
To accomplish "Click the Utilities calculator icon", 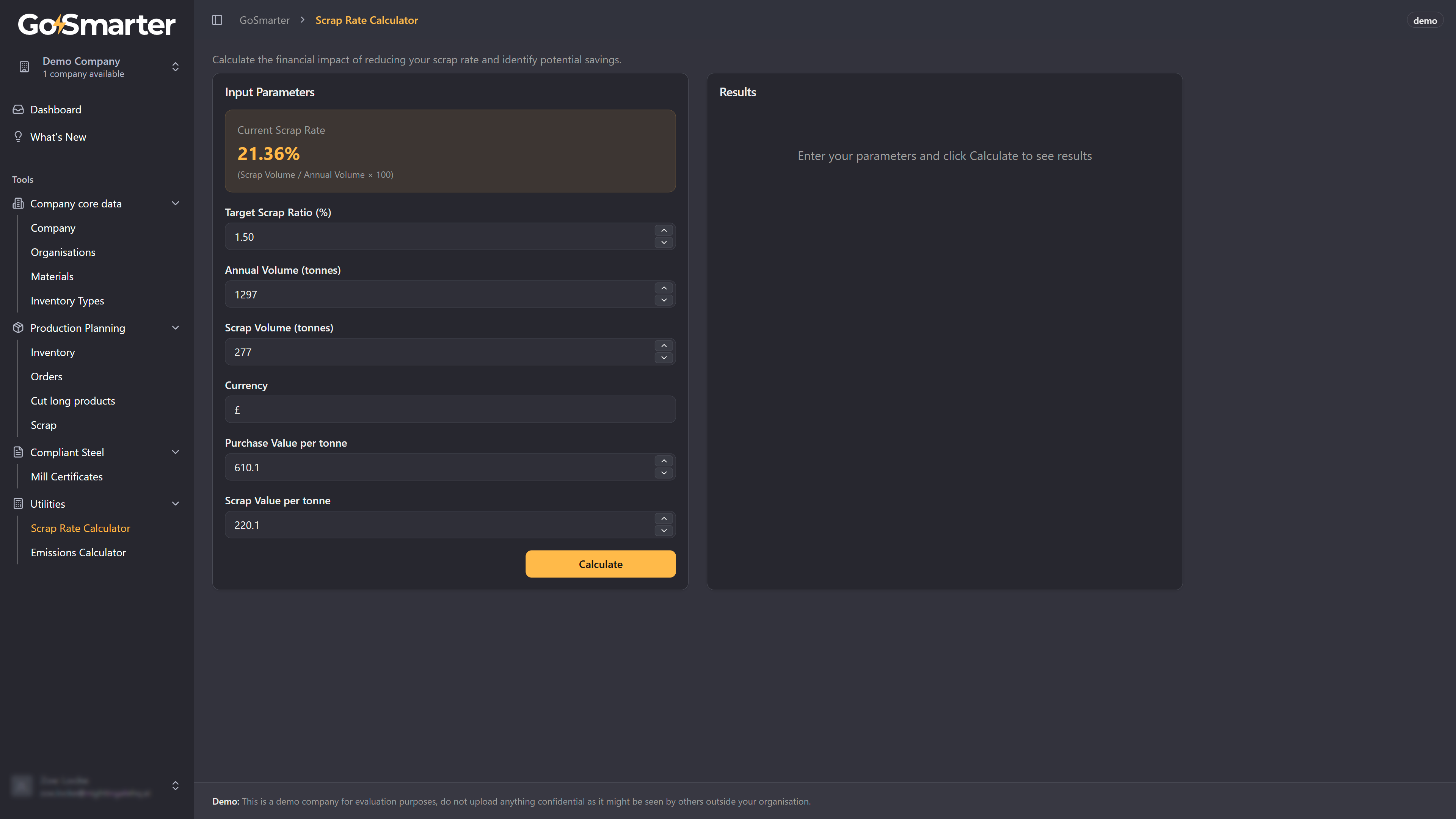I will 18,504.
